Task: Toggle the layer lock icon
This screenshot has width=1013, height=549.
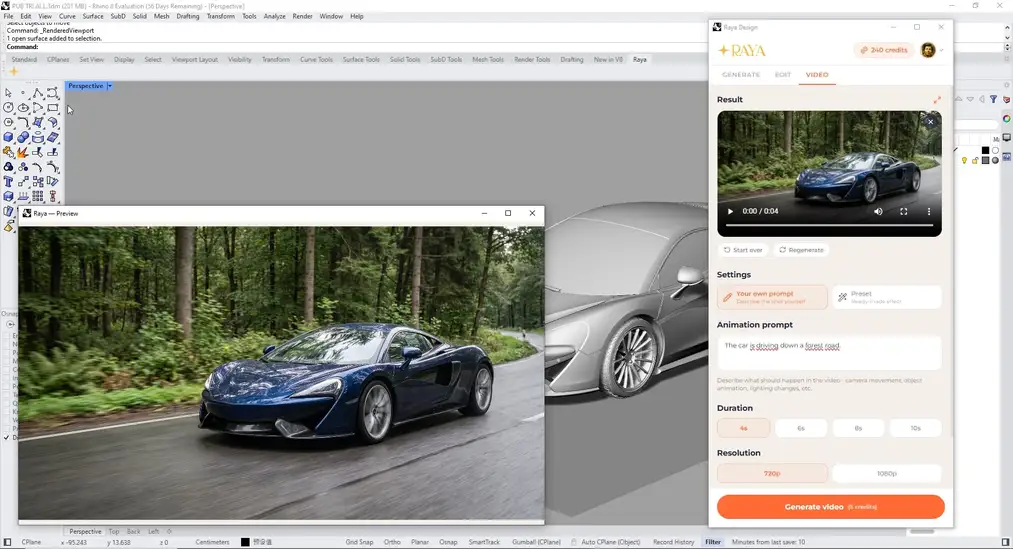Action: pos(975,160)
